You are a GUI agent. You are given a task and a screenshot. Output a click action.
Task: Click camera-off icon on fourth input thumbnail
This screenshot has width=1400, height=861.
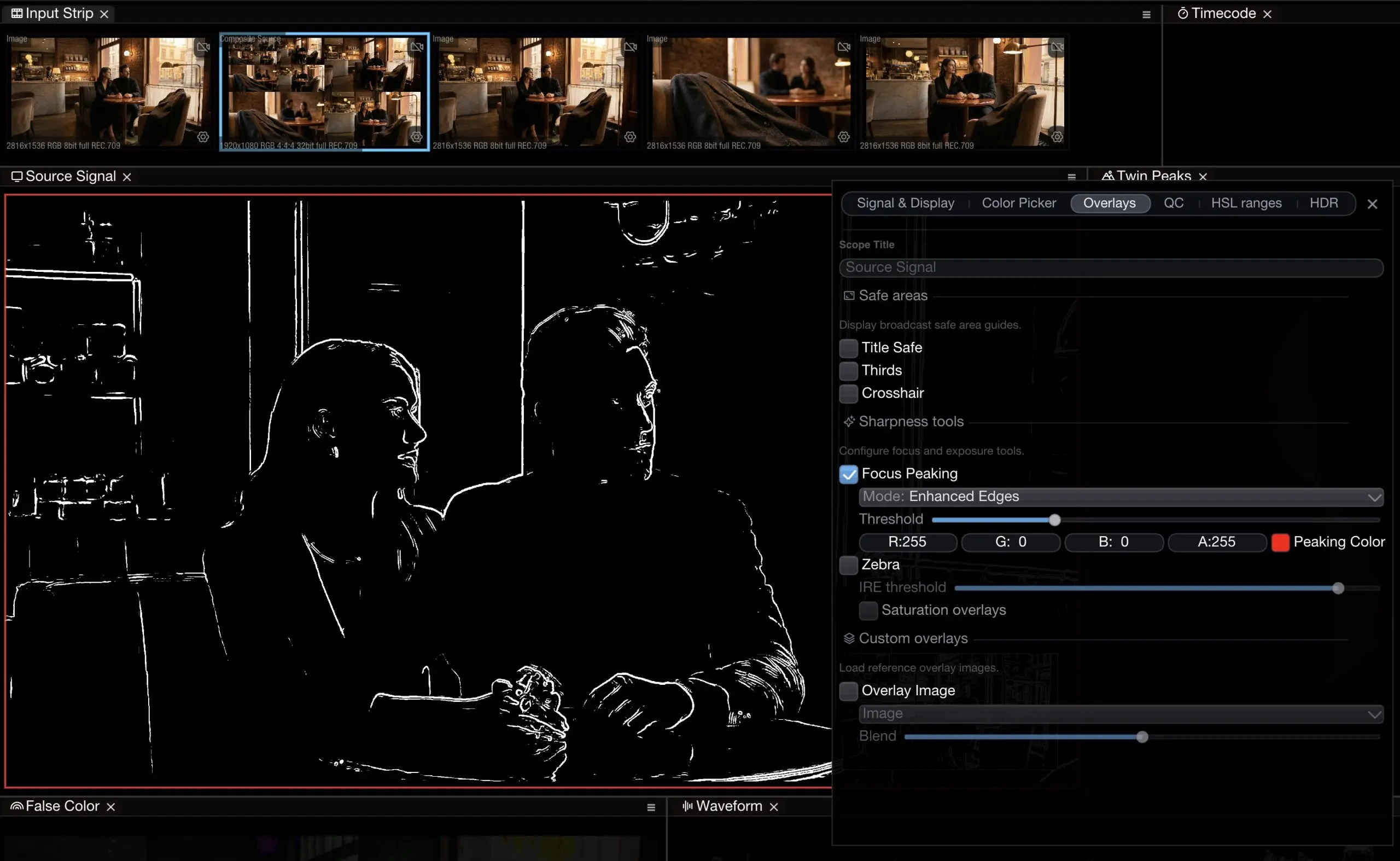pyautogui.click(x=843, y=46)
